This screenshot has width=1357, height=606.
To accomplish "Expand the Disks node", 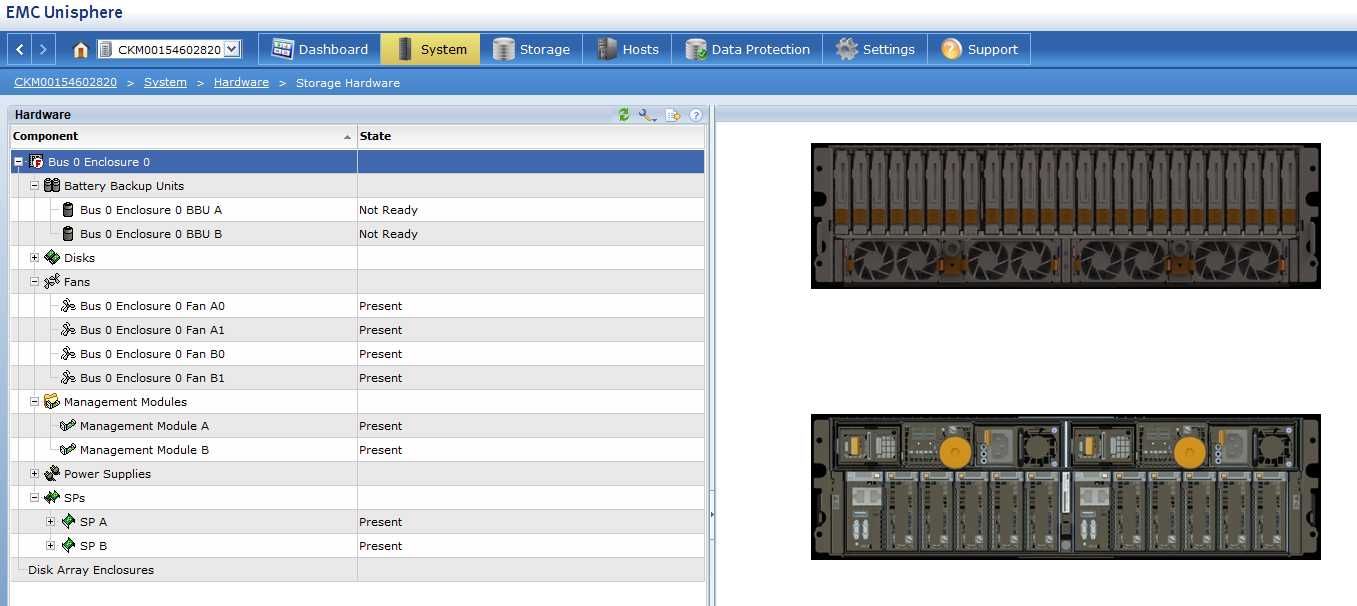I will pos(34,258).
